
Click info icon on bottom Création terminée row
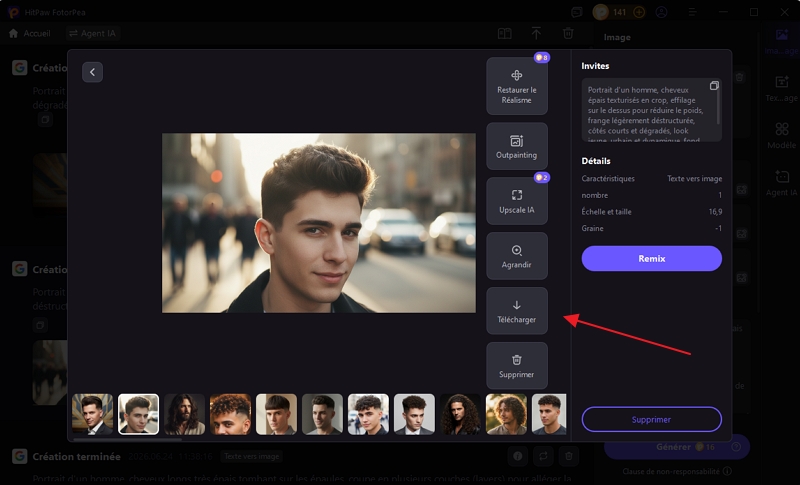pyautogui.click(x=517, y=456)
